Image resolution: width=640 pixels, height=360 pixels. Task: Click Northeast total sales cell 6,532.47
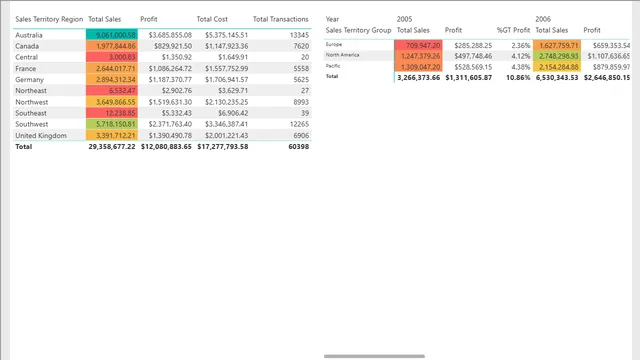(112, 91)
